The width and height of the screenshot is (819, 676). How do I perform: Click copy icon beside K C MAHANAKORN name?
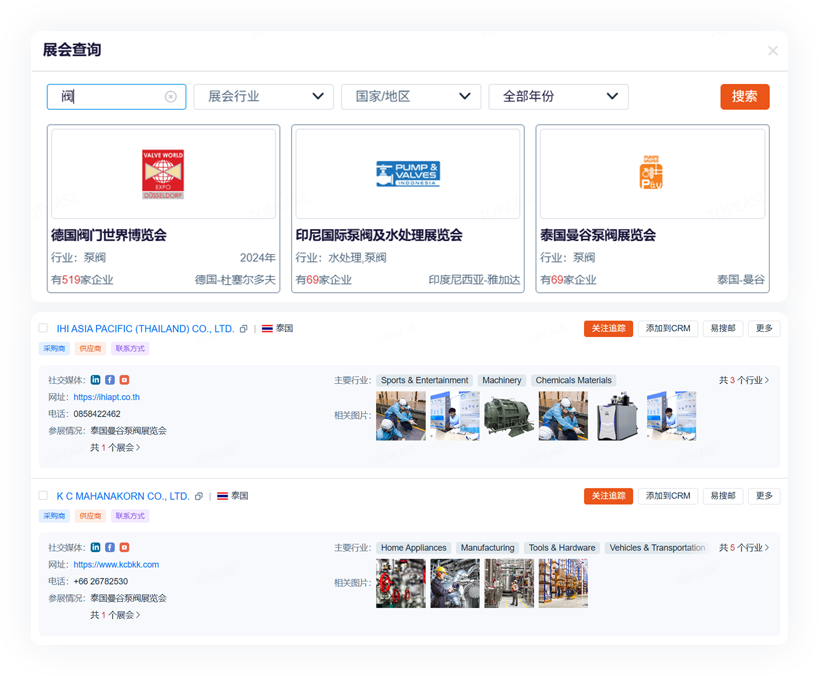199,496
